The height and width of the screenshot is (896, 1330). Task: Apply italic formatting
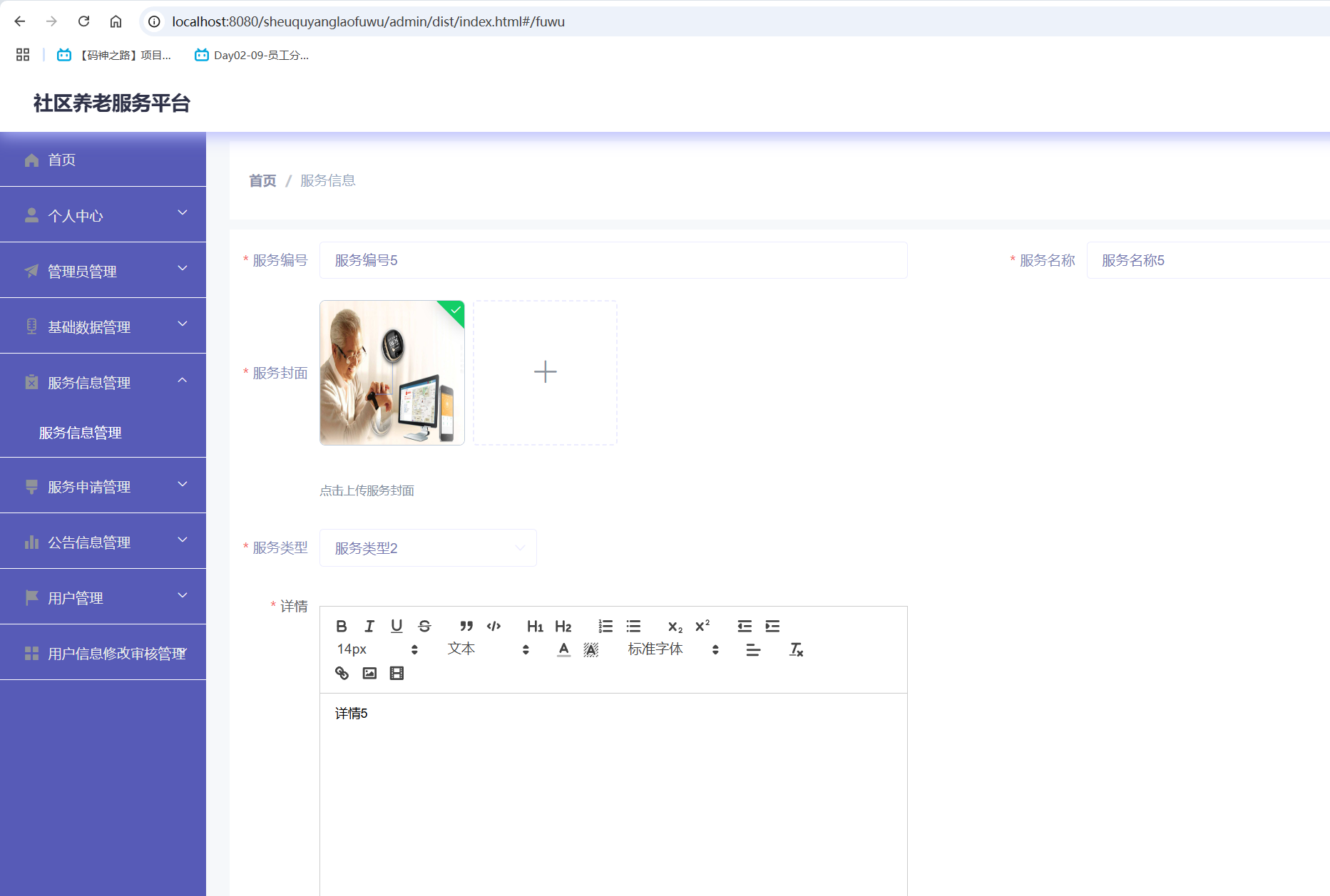pos(369,626)
